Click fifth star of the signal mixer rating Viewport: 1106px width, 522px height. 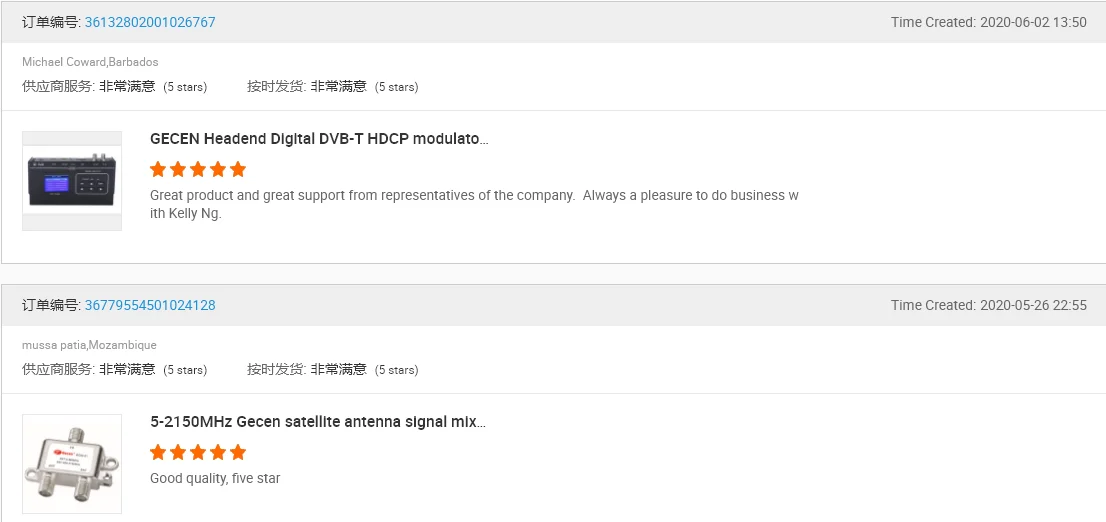[238, 452]
